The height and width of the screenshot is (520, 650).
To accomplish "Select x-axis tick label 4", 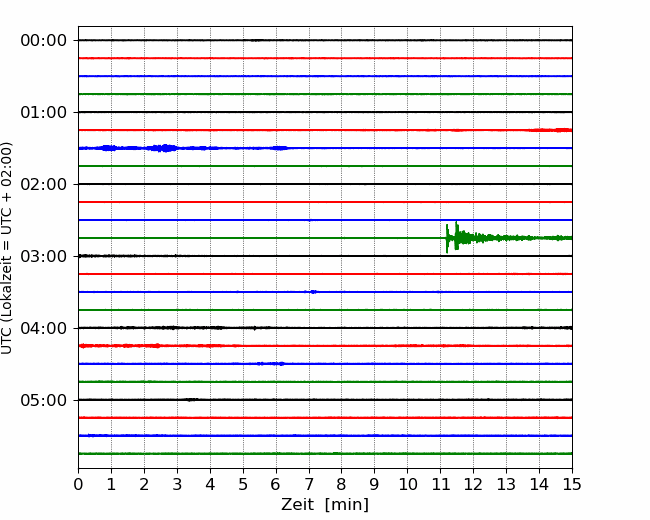I will (x=210, y=484).
